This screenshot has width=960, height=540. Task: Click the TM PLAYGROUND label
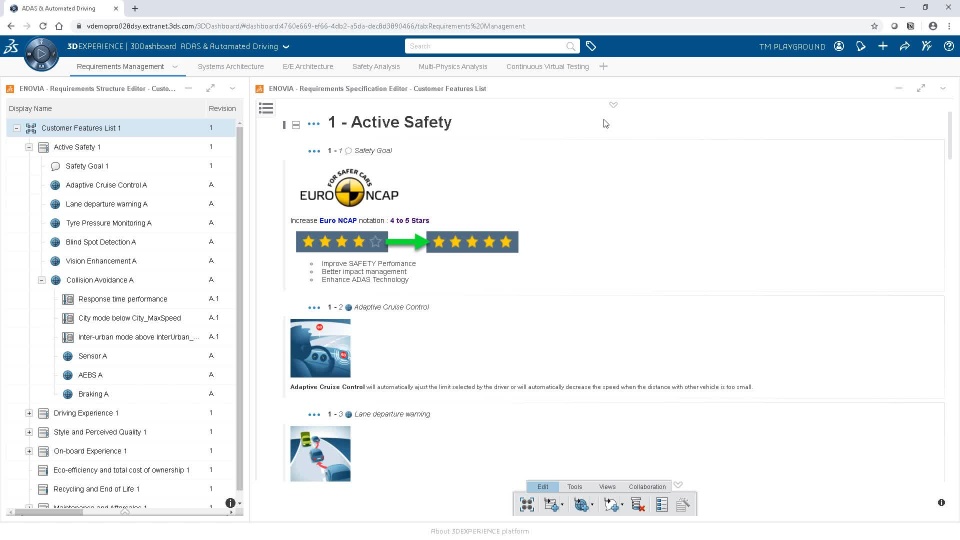792,47
